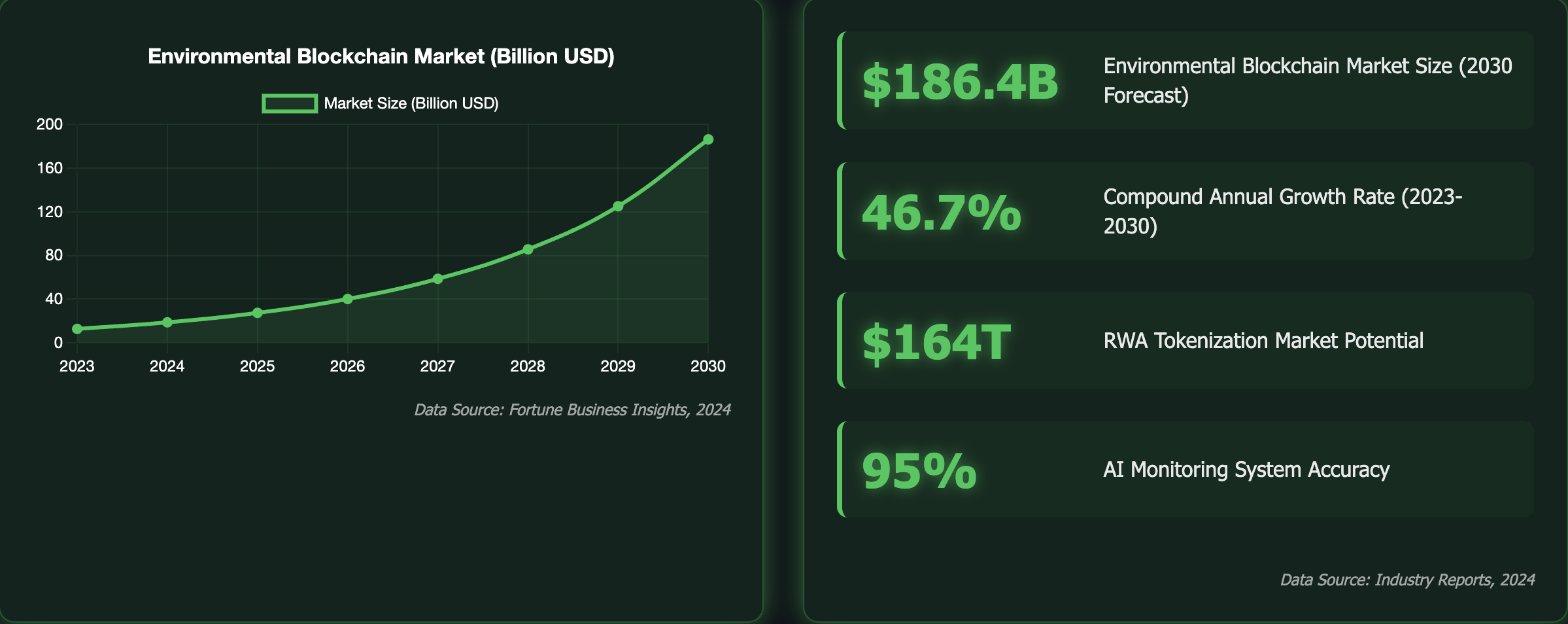Select the 95% accuracy value
Screen dimensions: 1568x624
(919, 470)
